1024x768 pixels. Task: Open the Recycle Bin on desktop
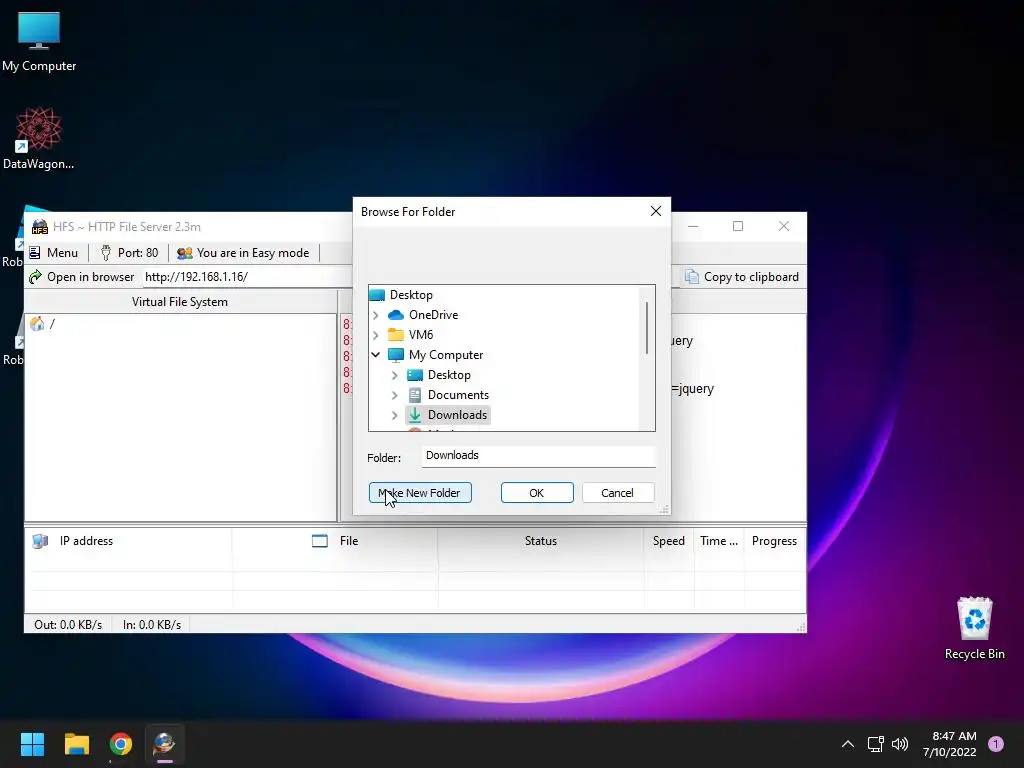click(974, 628)
